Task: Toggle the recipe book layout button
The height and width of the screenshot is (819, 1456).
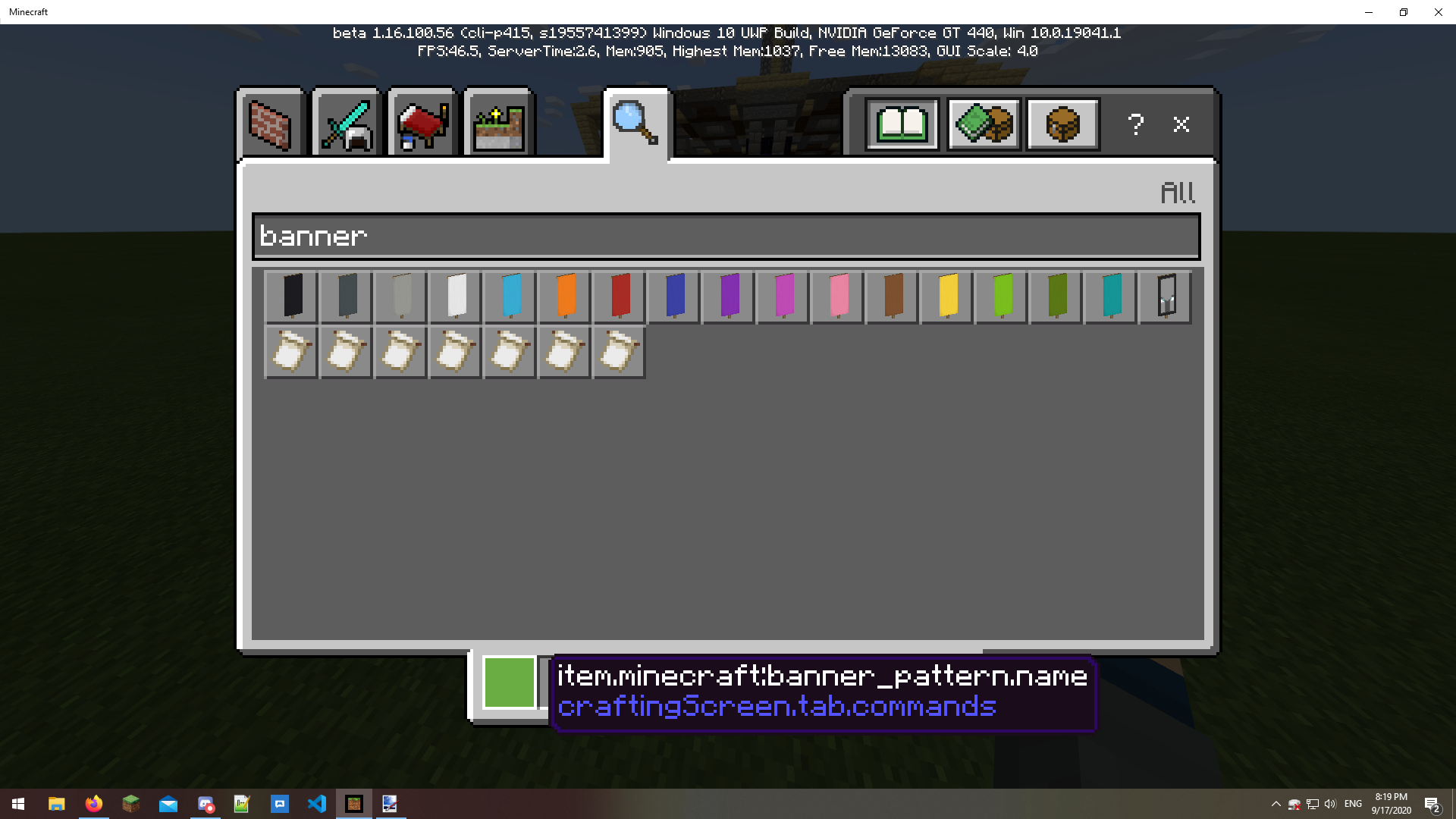Action: tap(902, 124)
